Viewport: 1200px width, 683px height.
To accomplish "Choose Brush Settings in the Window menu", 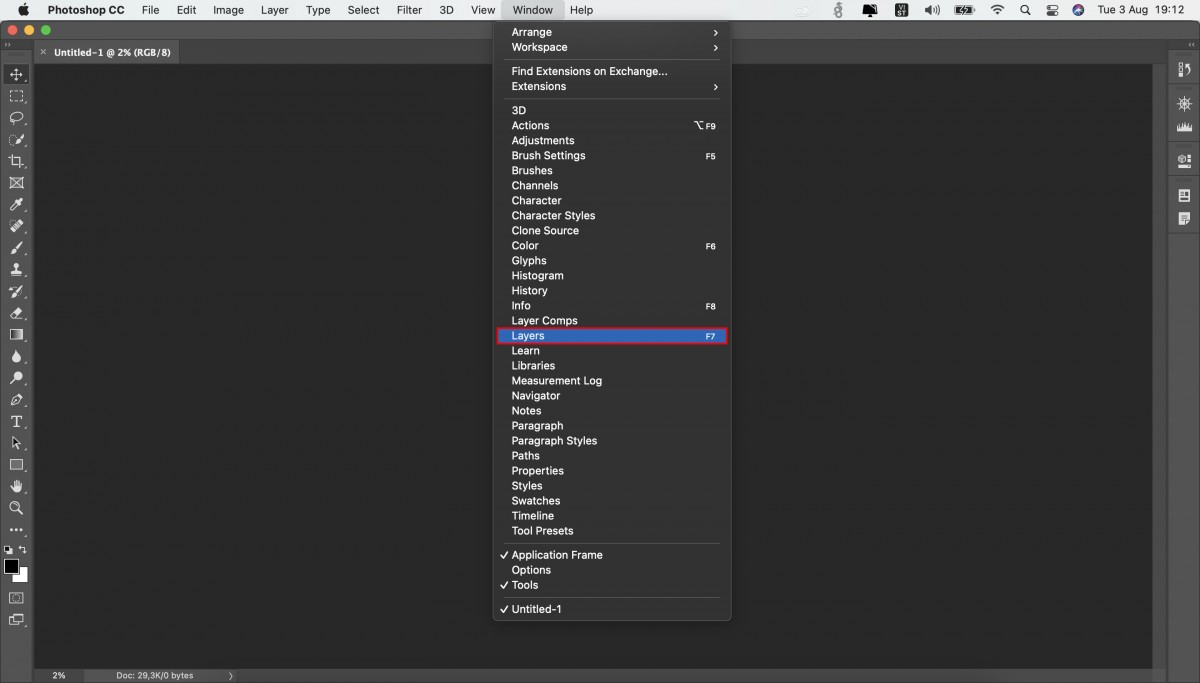I will tap(612, 156).
